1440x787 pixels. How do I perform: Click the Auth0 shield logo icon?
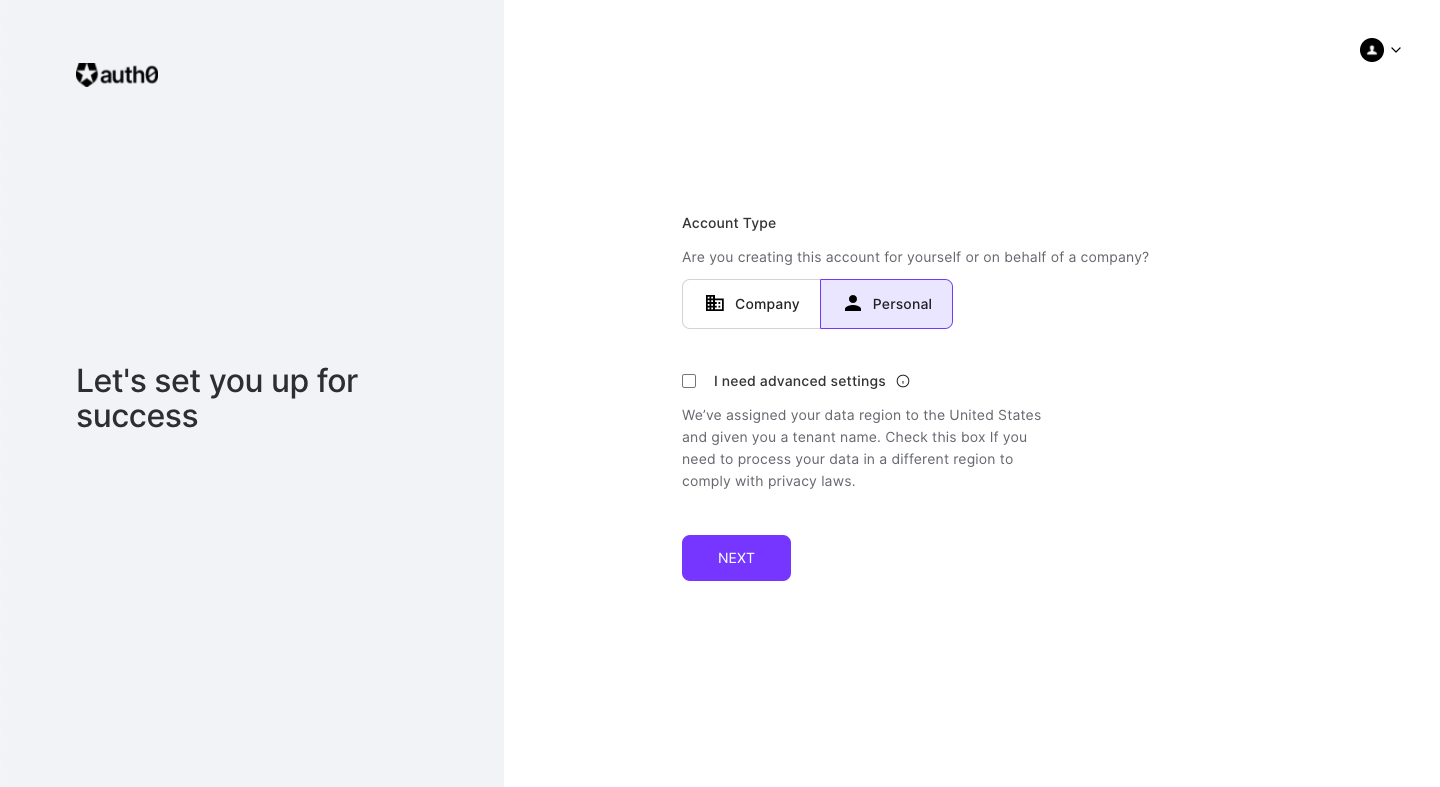pos(86,74)
